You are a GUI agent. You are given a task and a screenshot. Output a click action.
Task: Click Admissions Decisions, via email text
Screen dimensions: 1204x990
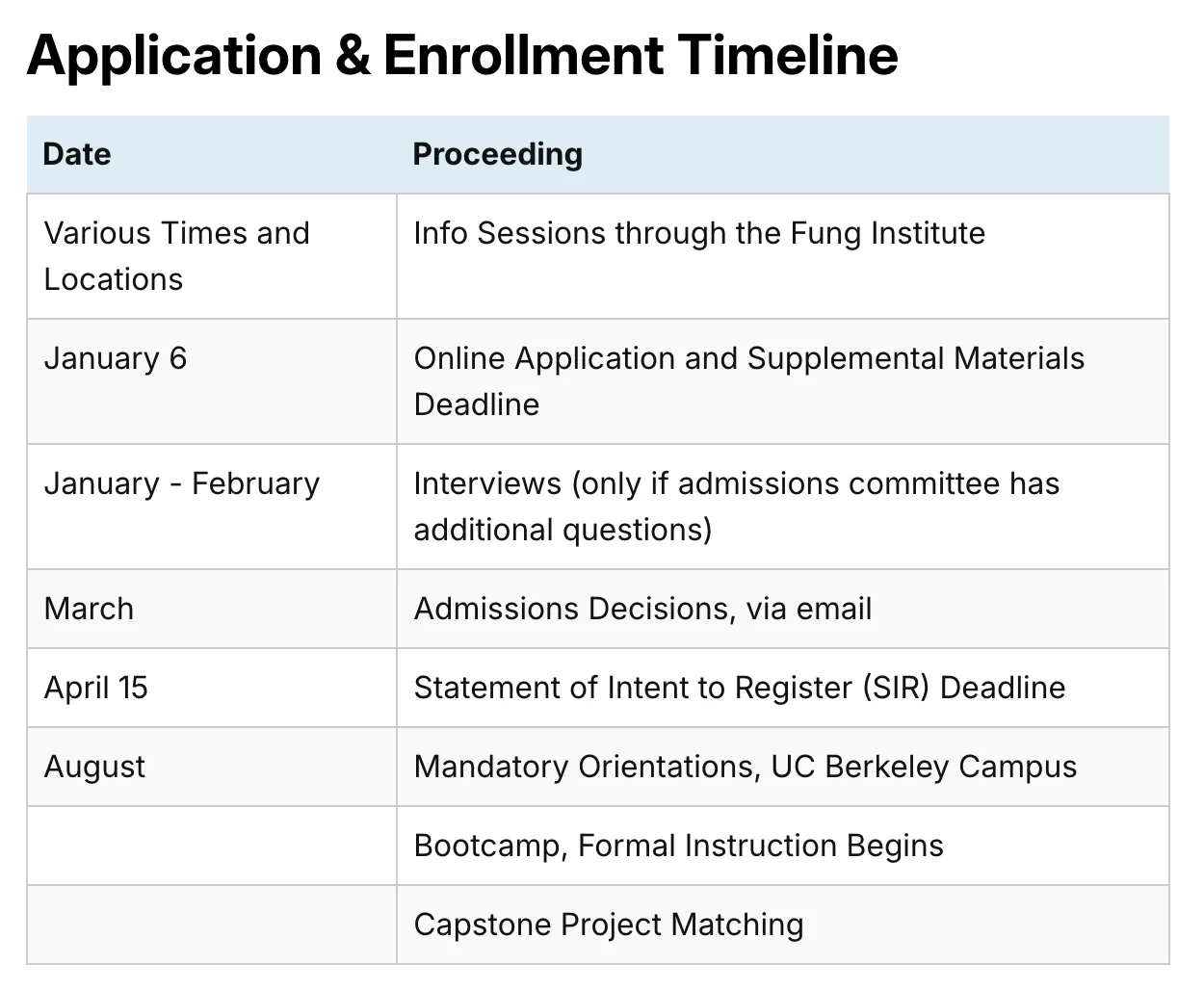click(x=642, y=609)
